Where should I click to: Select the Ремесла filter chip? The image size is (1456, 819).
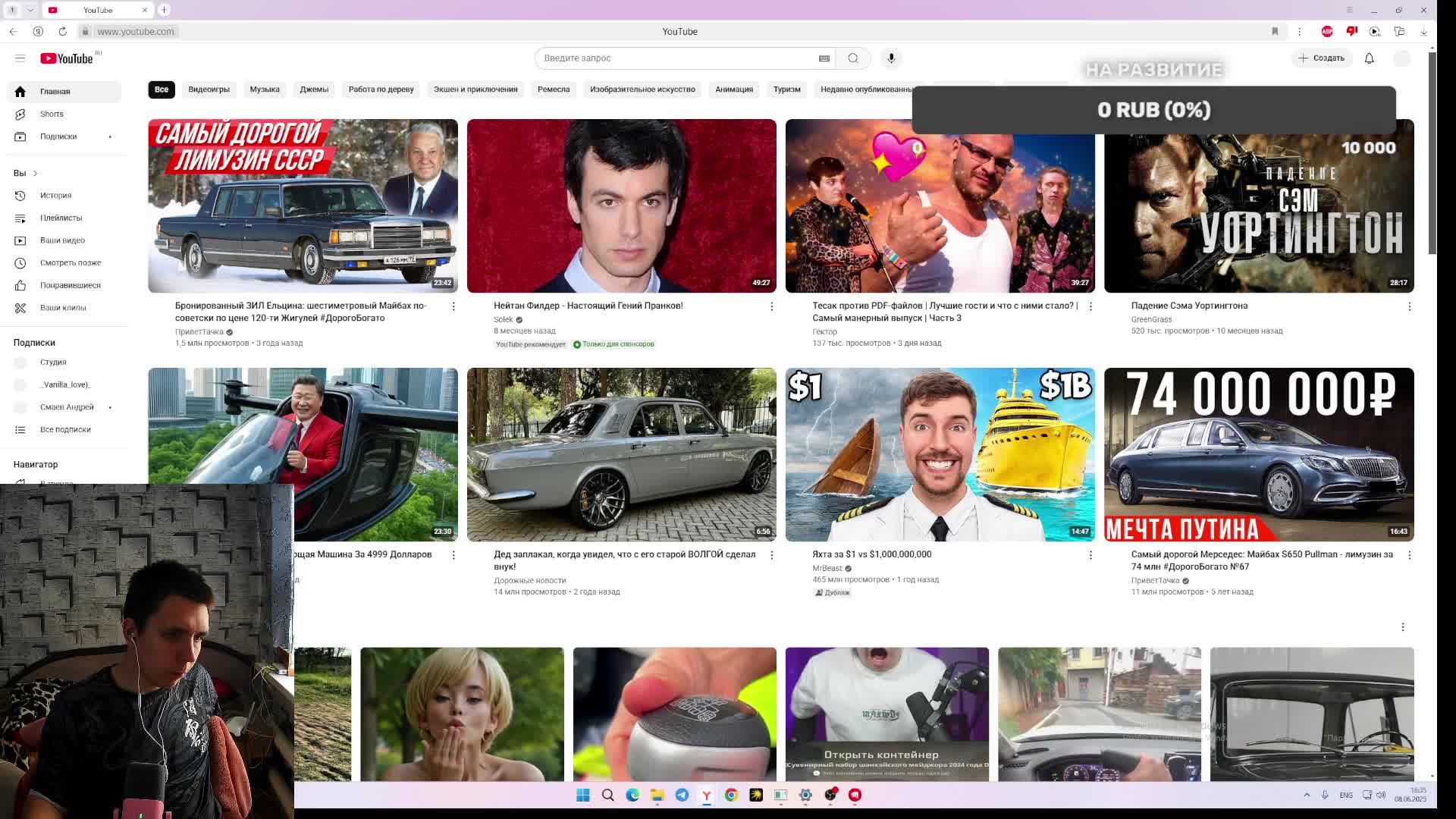pyautogui.click(x=554, y=89)
